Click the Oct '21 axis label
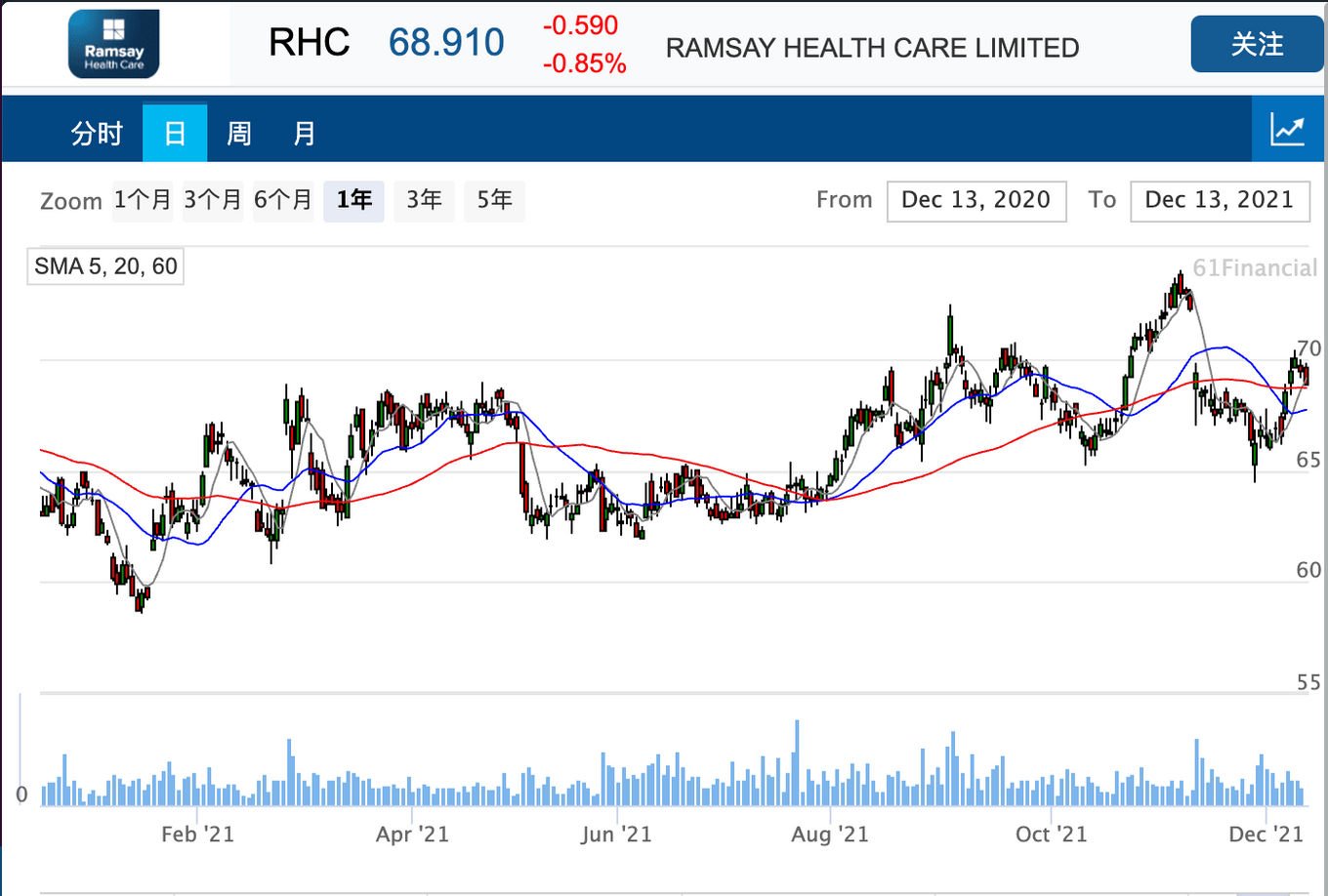 click(1051, 835)
